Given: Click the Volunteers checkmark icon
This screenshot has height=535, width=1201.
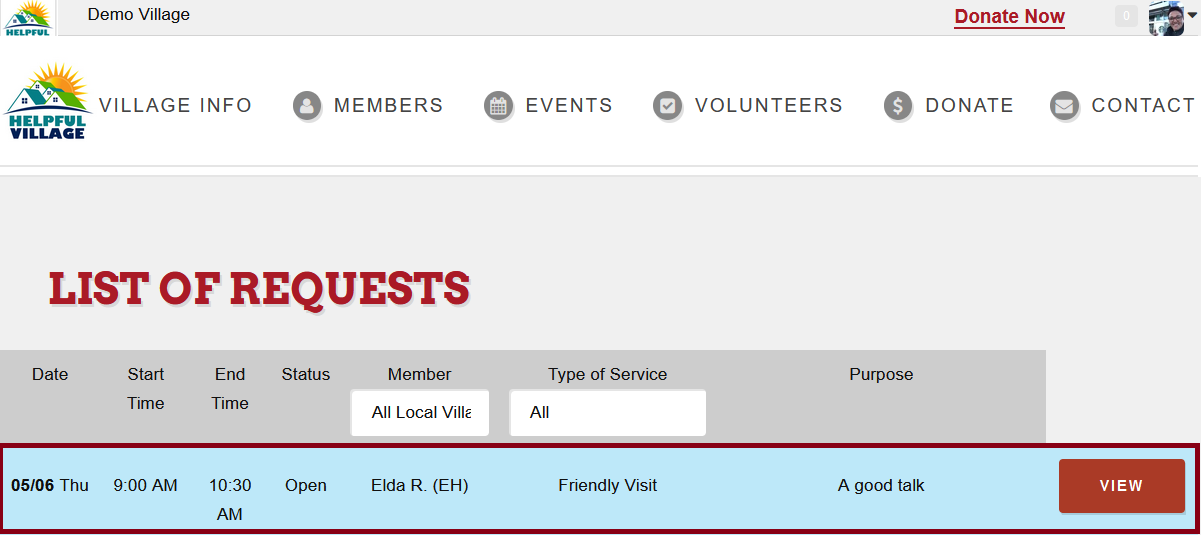Looking at the screenshot, I should coord(667,105).
